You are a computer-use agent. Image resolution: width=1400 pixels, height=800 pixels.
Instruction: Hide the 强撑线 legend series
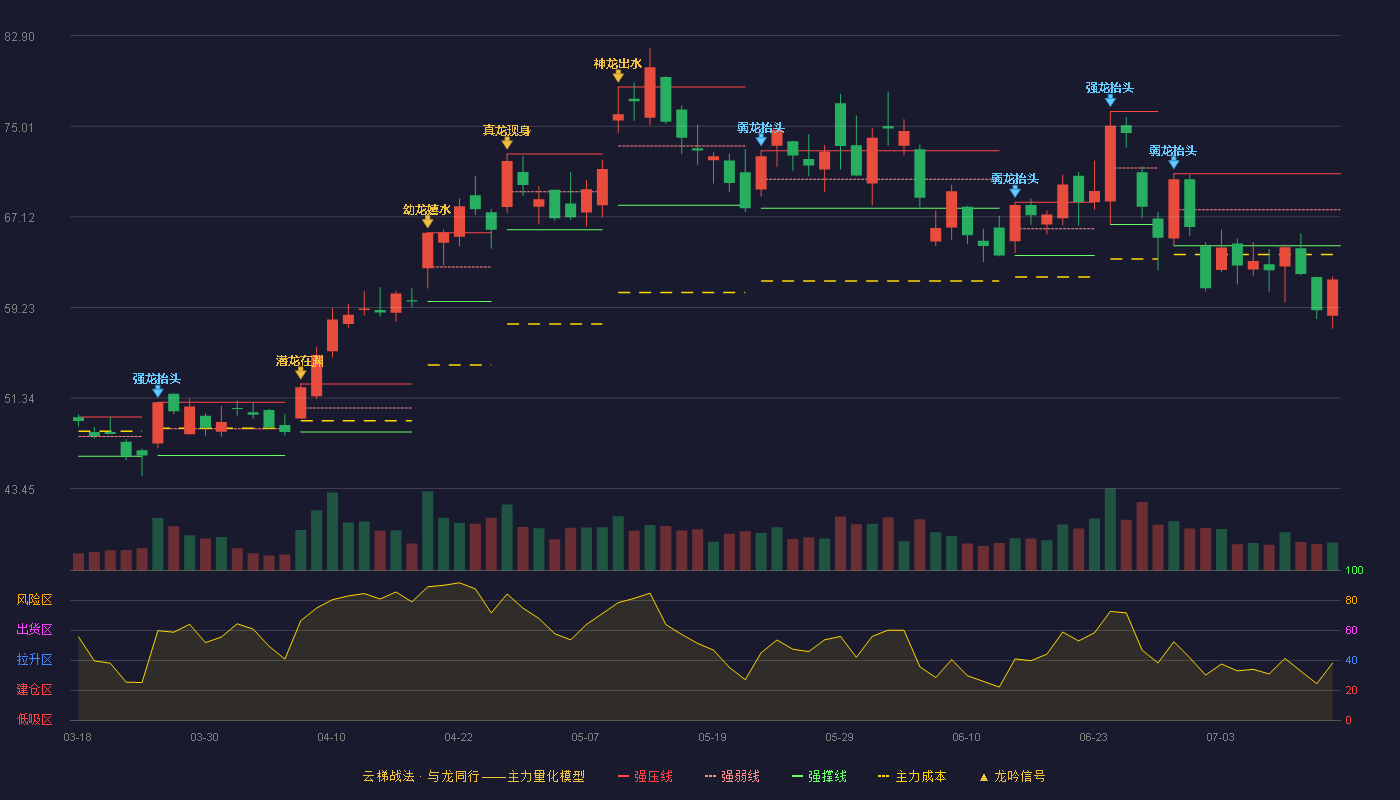pyautogui.click(x=819, y=776)
